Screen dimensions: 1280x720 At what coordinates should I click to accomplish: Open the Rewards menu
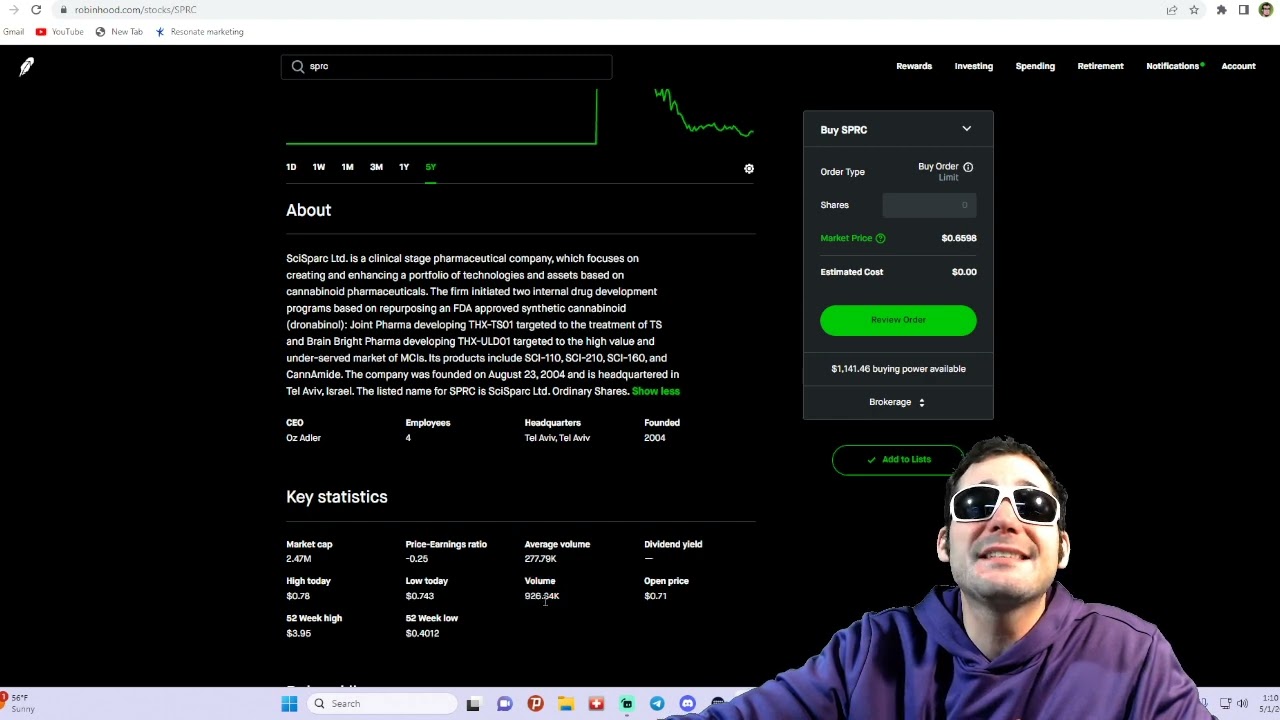pyautogui.click(x=914, y=66)
